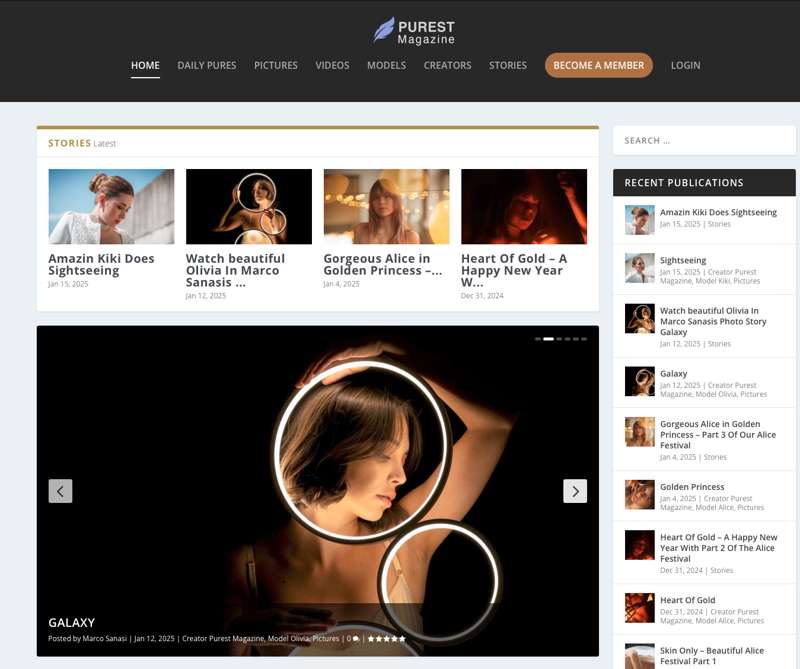Open 'Galaxy' in Recent Publications
800x669 pixels.
pos(673,374)
